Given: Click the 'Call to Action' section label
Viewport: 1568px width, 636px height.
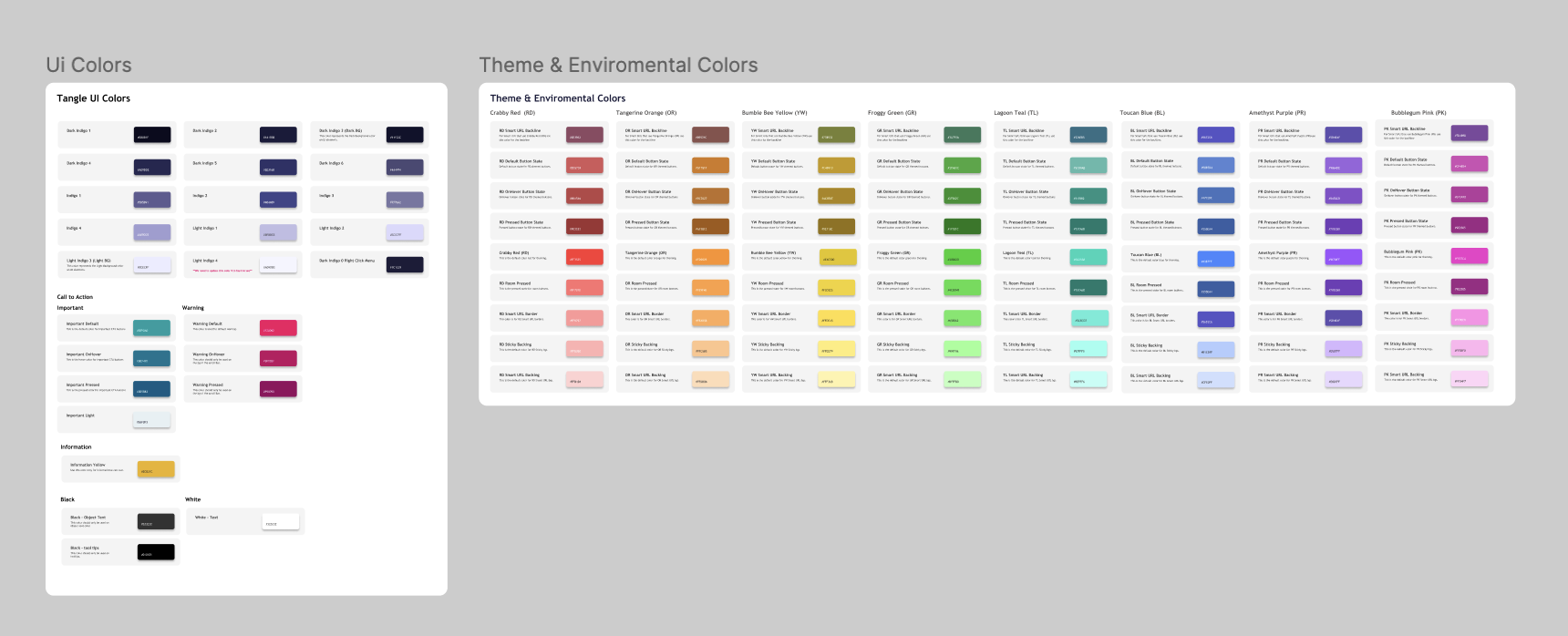Looking at the screenshot, I should click(x=75, y=297).
